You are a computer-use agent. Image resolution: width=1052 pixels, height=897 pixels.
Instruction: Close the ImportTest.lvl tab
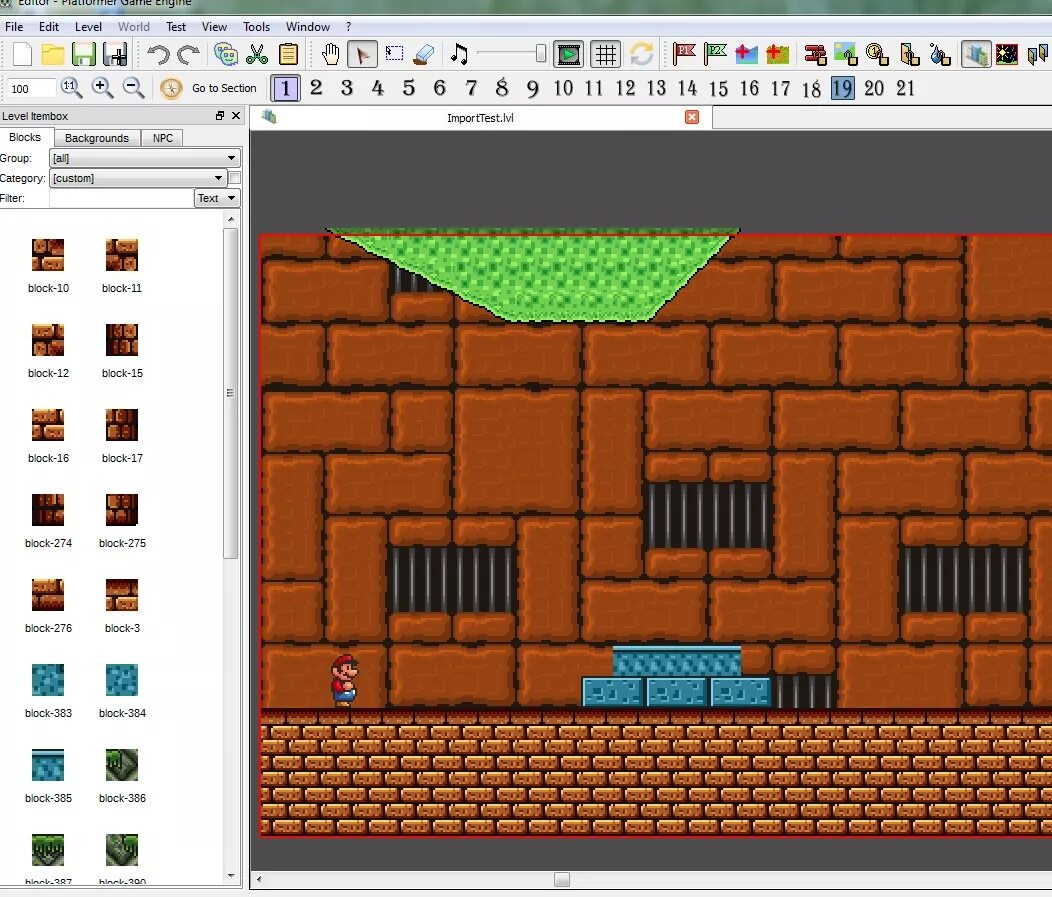692,117
